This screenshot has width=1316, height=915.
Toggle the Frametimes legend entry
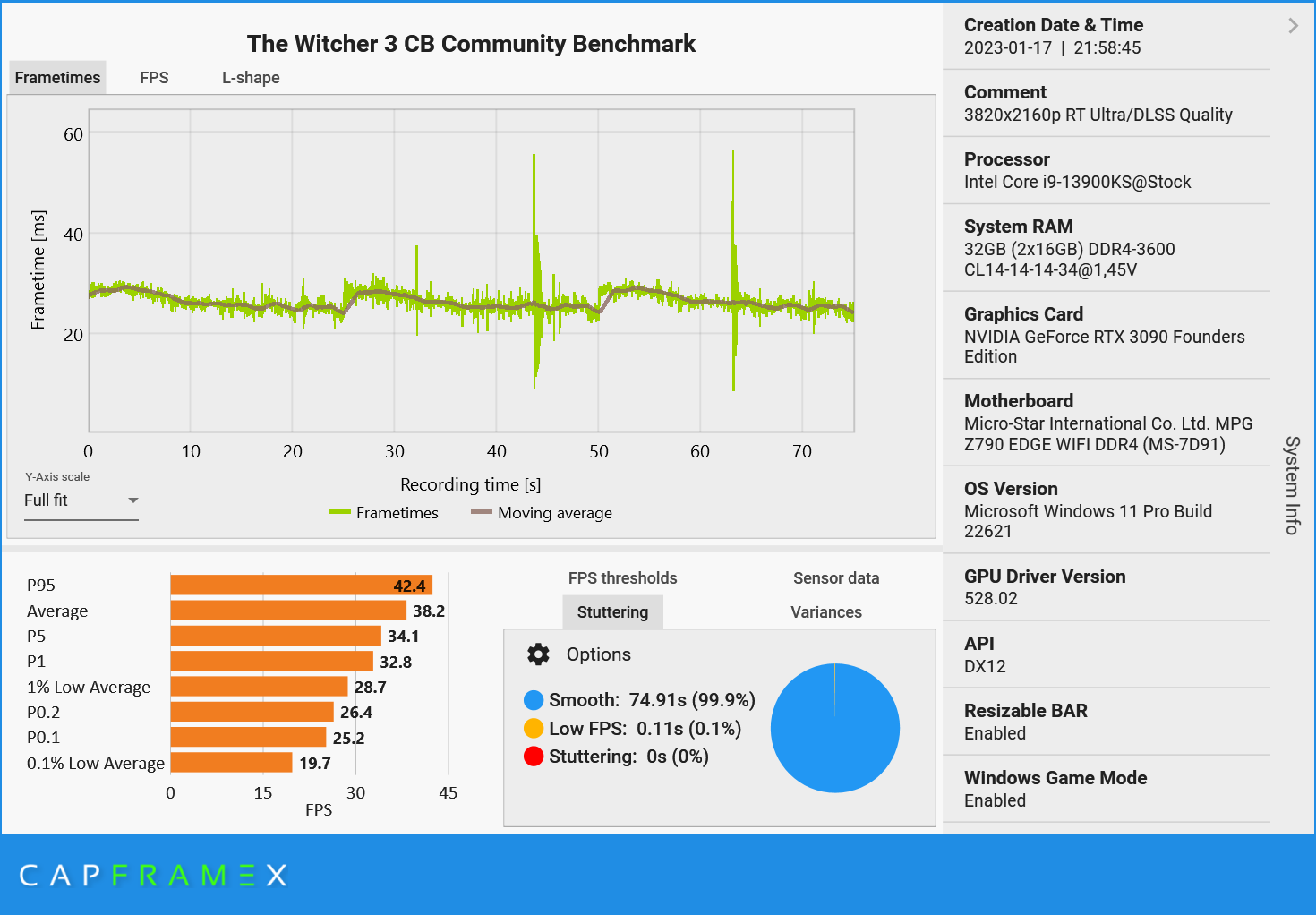384,513
